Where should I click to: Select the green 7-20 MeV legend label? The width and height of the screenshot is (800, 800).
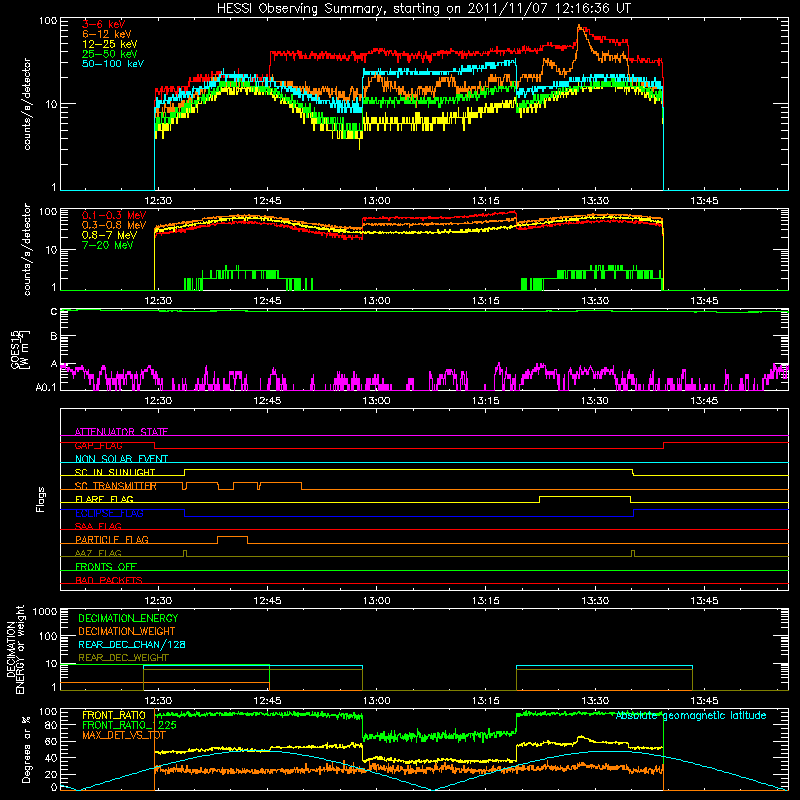107,245
